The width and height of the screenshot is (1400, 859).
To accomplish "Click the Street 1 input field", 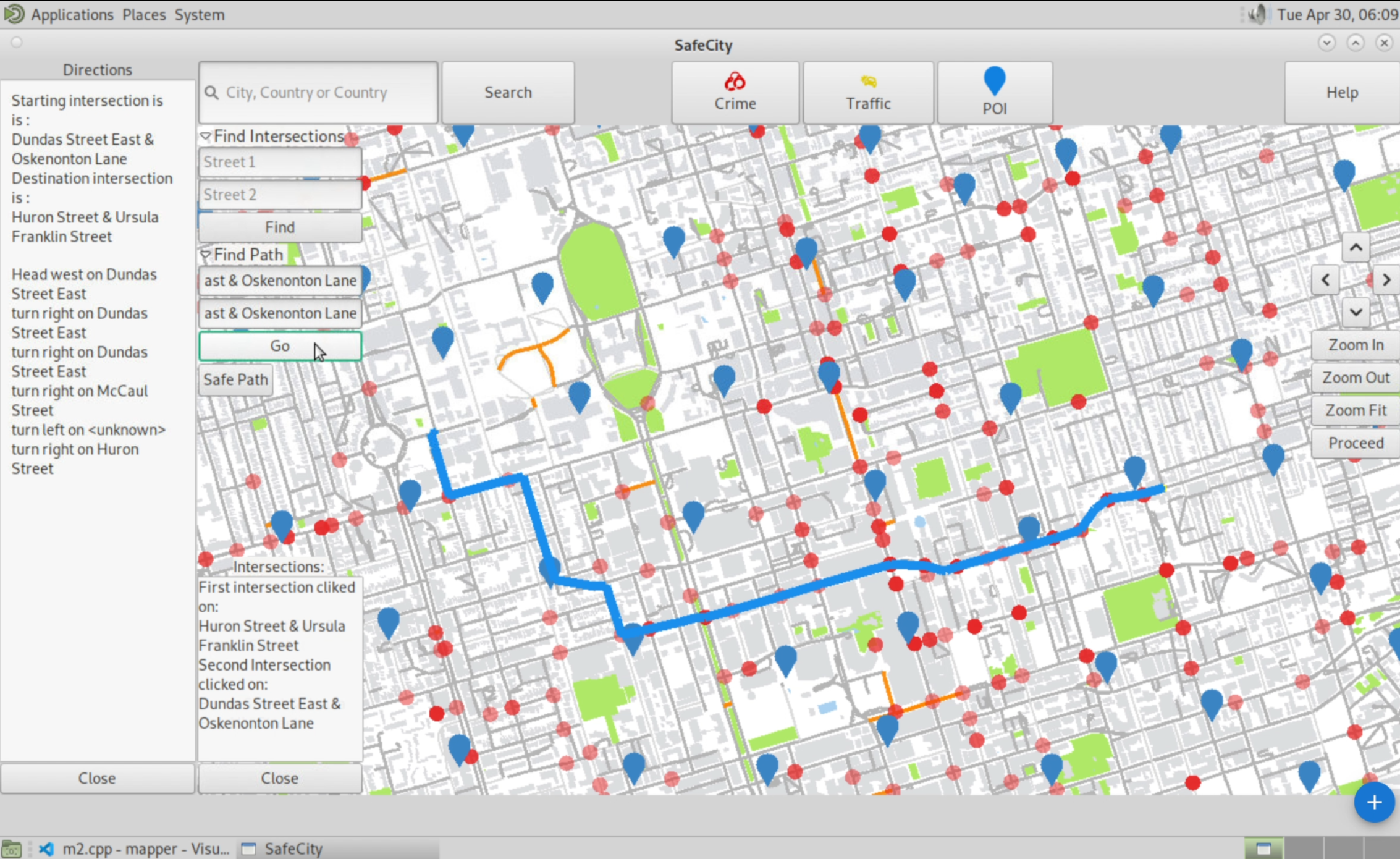I will tap(280, 162).
